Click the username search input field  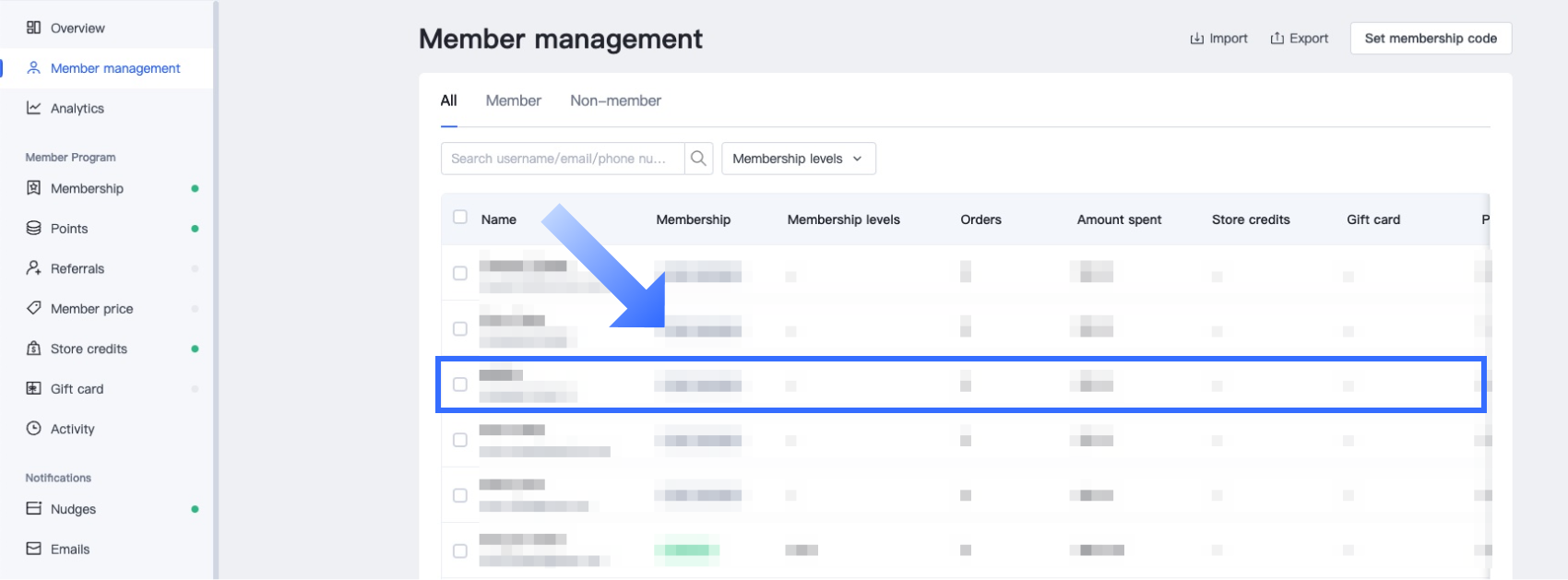561,159
